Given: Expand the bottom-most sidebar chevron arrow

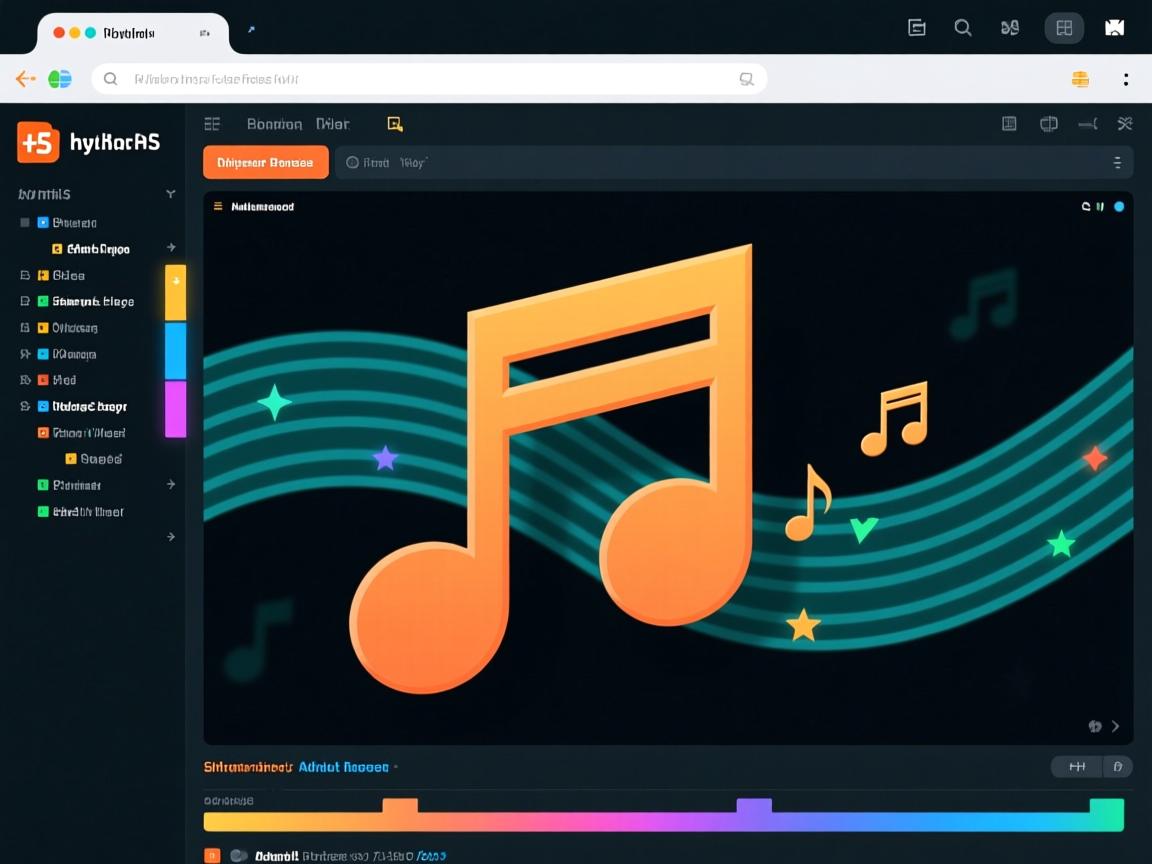Looking at the screenshot, I should [171, 537].
